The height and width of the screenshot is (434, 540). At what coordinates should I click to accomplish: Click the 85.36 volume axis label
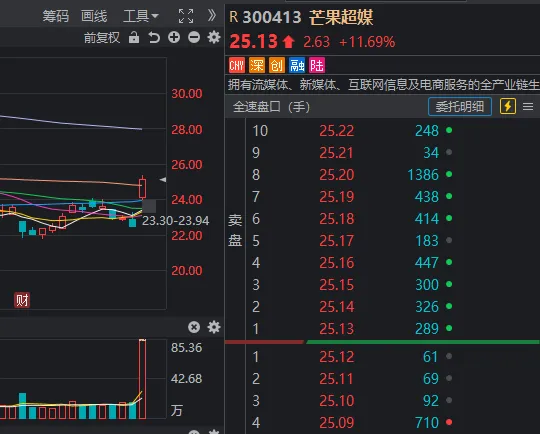(x=187, y=348)
